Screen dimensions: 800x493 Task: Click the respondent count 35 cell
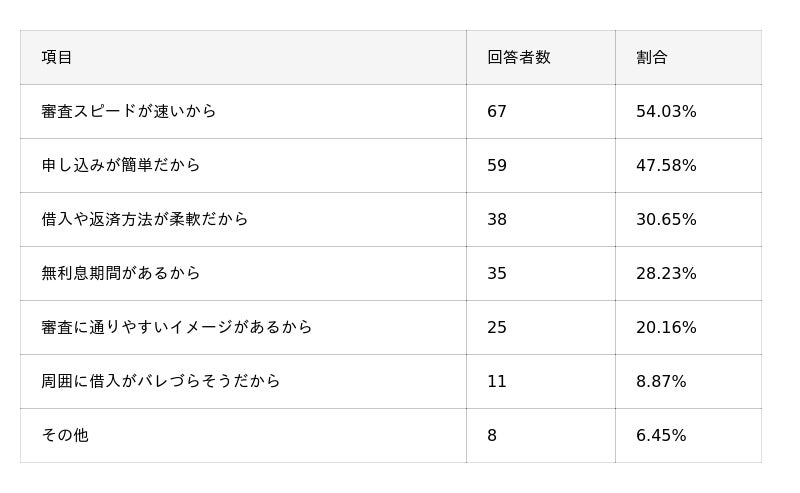coord(497,274)
